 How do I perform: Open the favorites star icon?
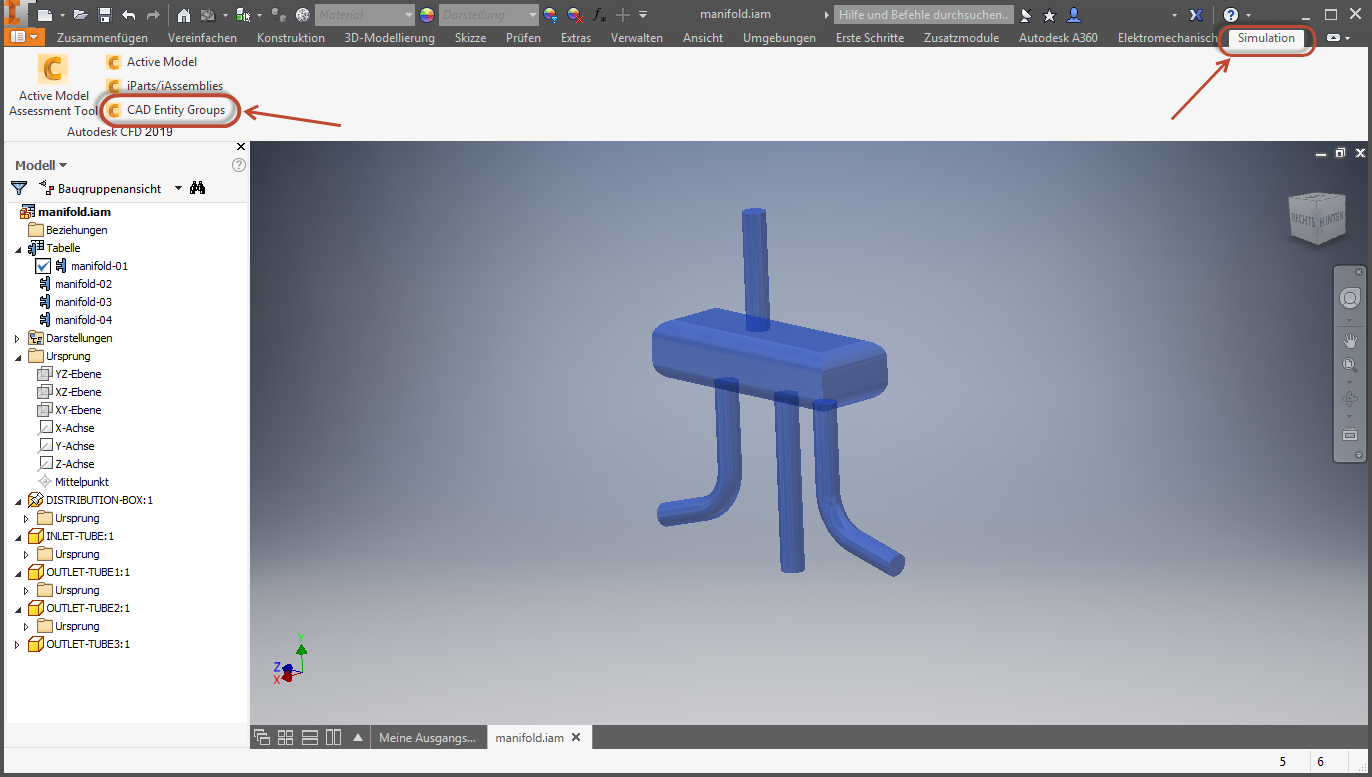tap(1049, 15)
